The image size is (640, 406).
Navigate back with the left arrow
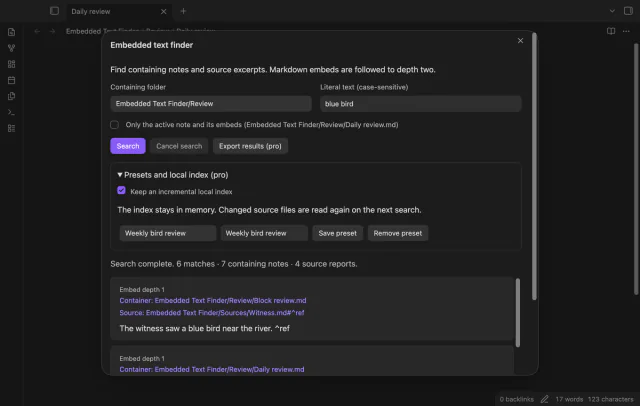point(37,31)
